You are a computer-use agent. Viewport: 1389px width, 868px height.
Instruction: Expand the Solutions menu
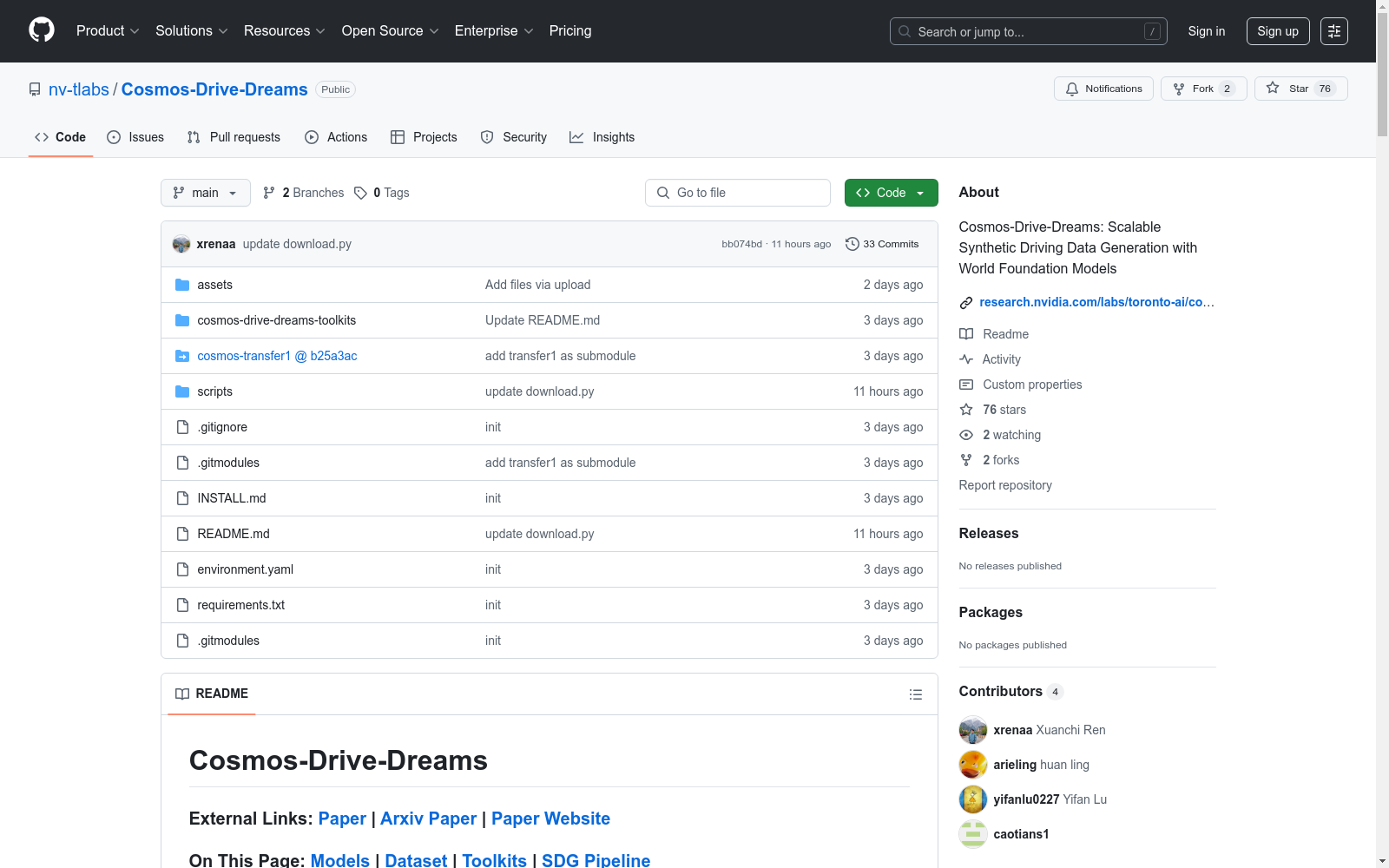tap(192, 31)
